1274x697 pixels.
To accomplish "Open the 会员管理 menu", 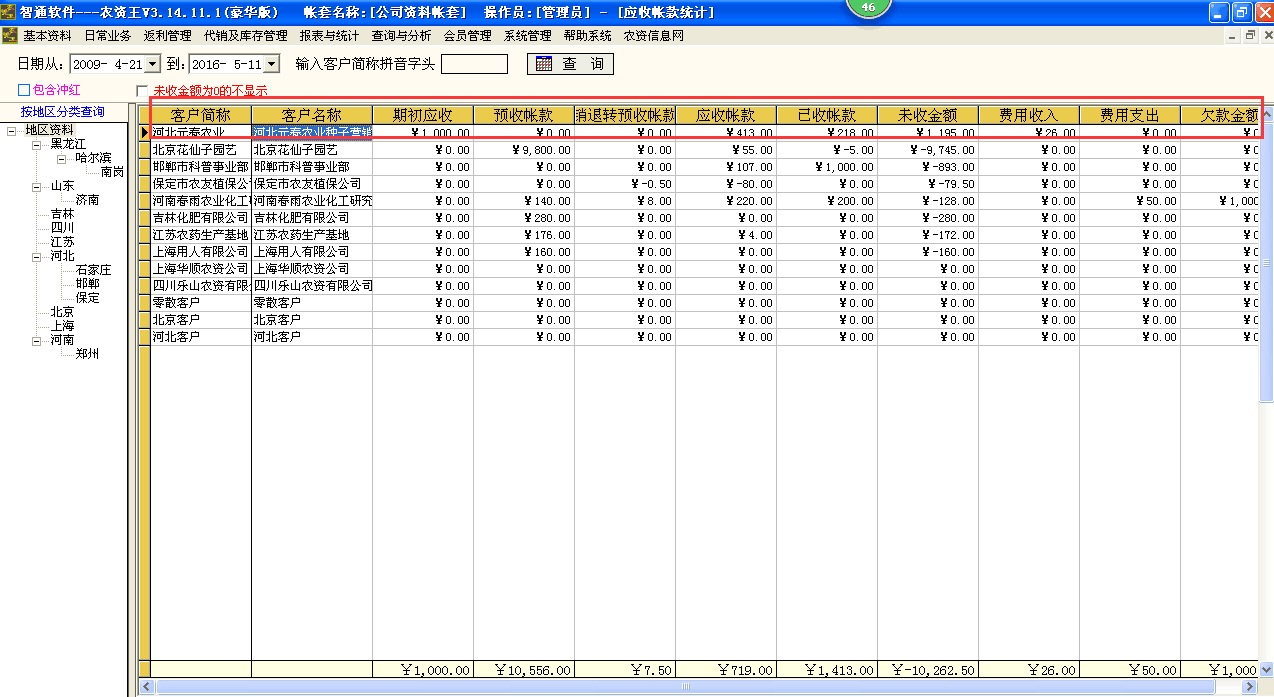I will pos(468,35).
